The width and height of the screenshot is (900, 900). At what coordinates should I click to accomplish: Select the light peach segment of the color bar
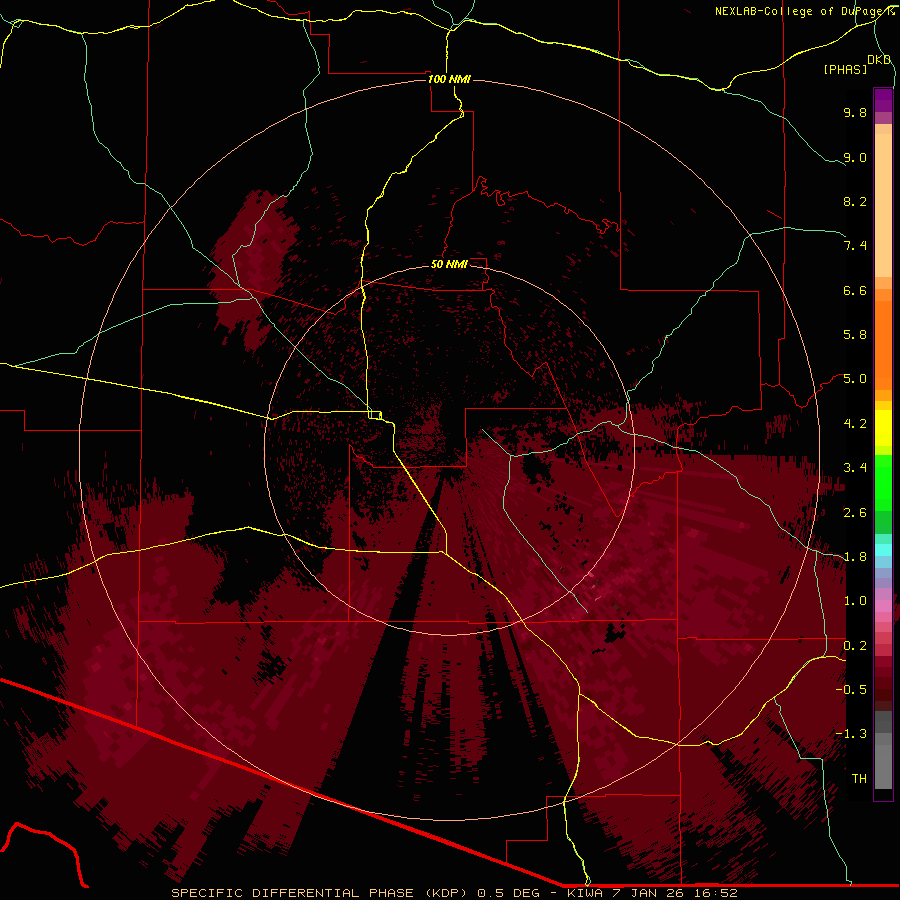(x=883, y=205)
